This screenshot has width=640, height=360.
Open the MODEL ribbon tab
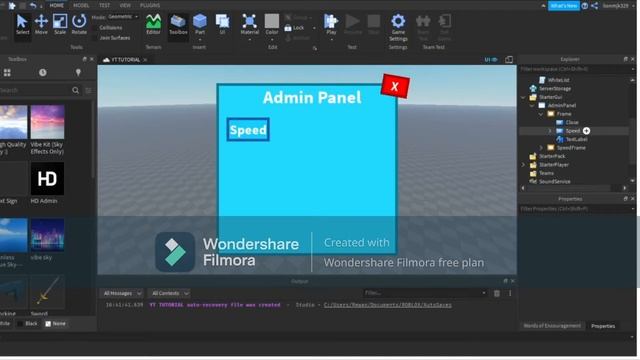coord(81,5)
